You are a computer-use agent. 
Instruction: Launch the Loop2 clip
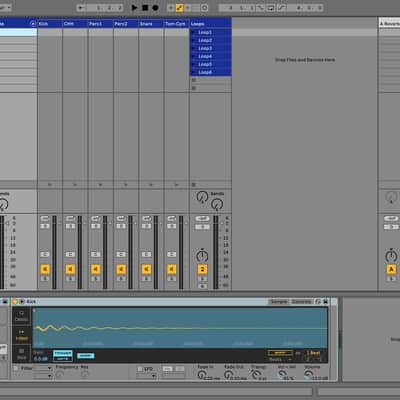[194, 40]
